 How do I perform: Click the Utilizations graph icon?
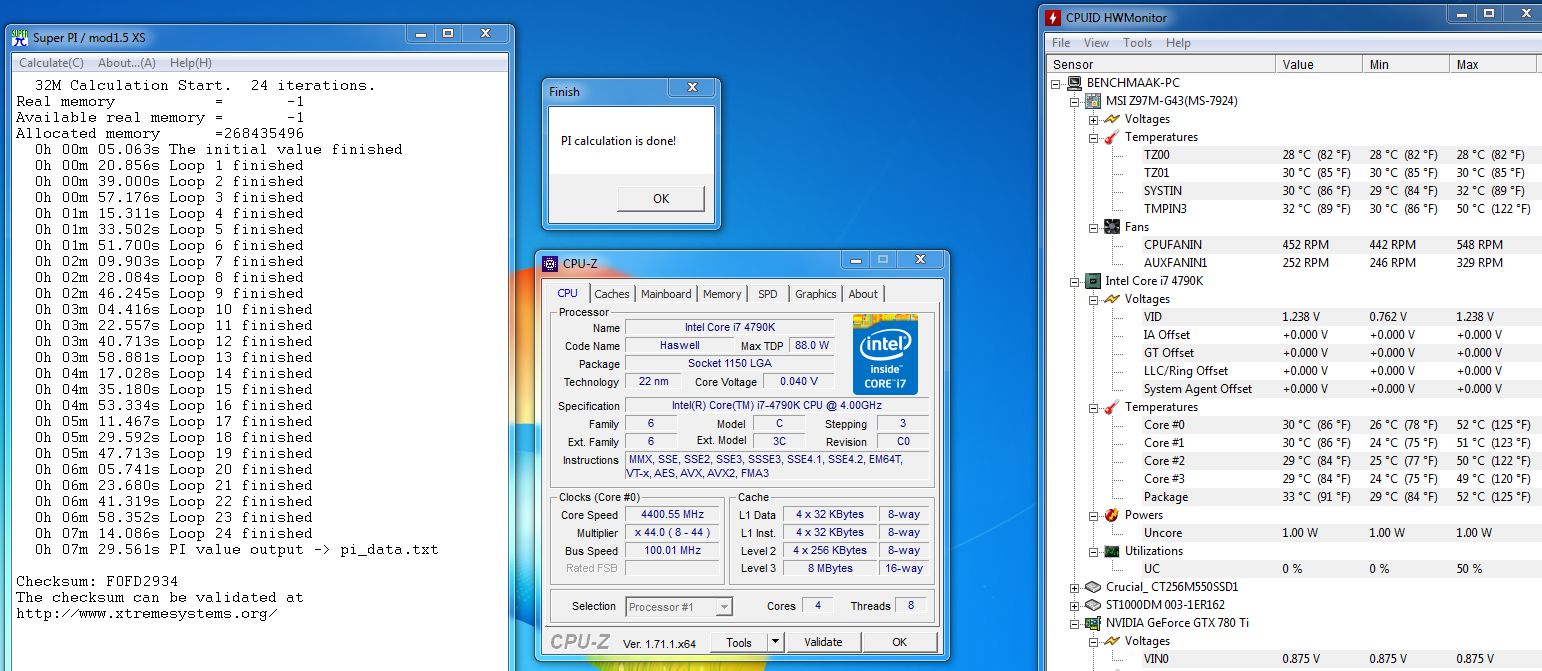(1111, 551)
